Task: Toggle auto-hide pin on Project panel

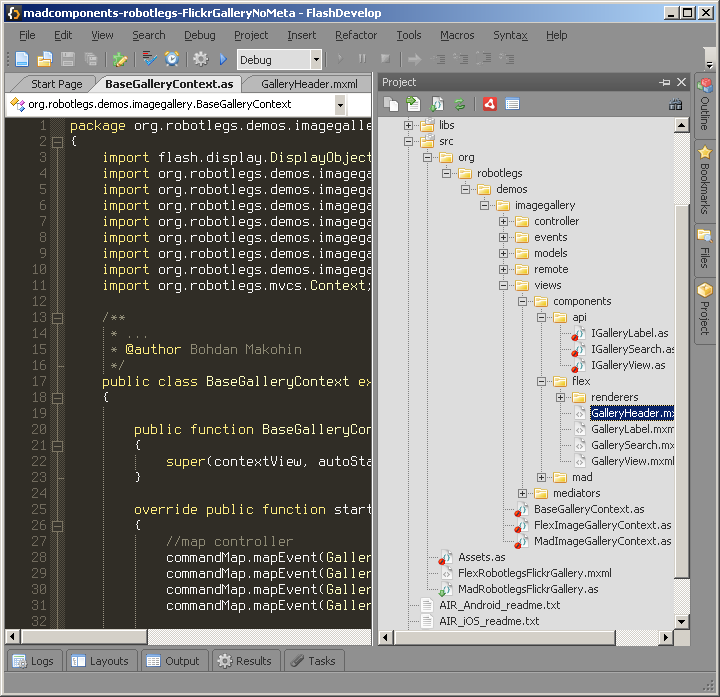Action: click(x=665, y=82)
